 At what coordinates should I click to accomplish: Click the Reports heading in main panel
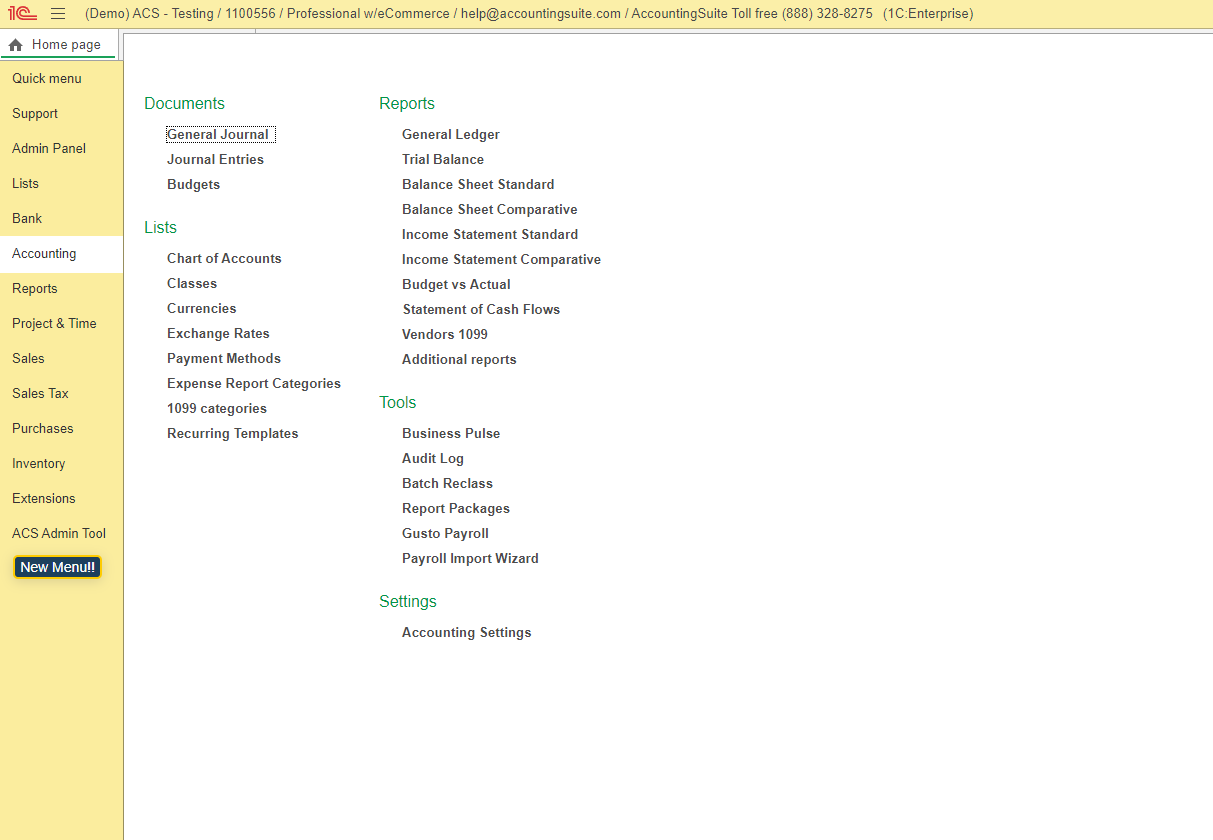click(x=407, y=104)
